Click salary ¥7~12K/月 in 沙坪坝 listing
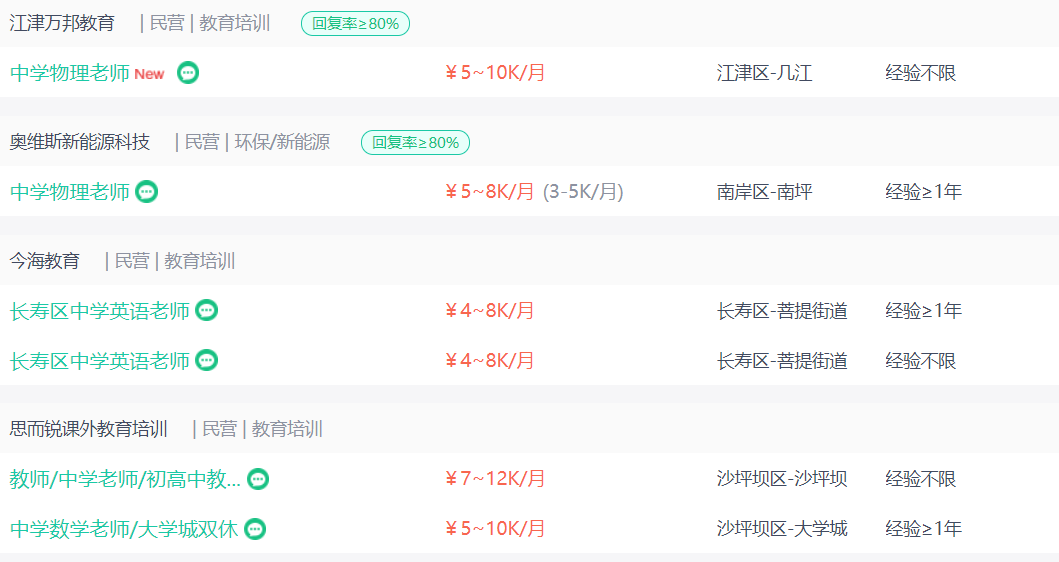Viewport: 1059px width, 562px height. pyautogui.click(x=495, y=479)
